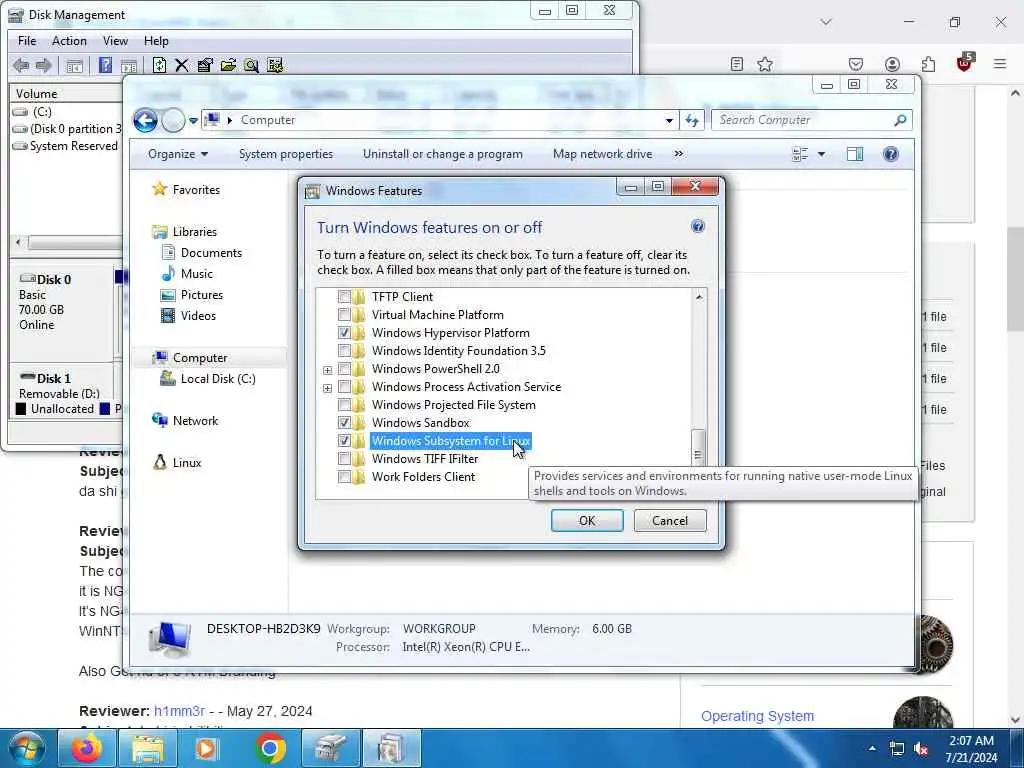Show hidden tray icons arrow
1024x768 pixels.
tap(872, 748)
